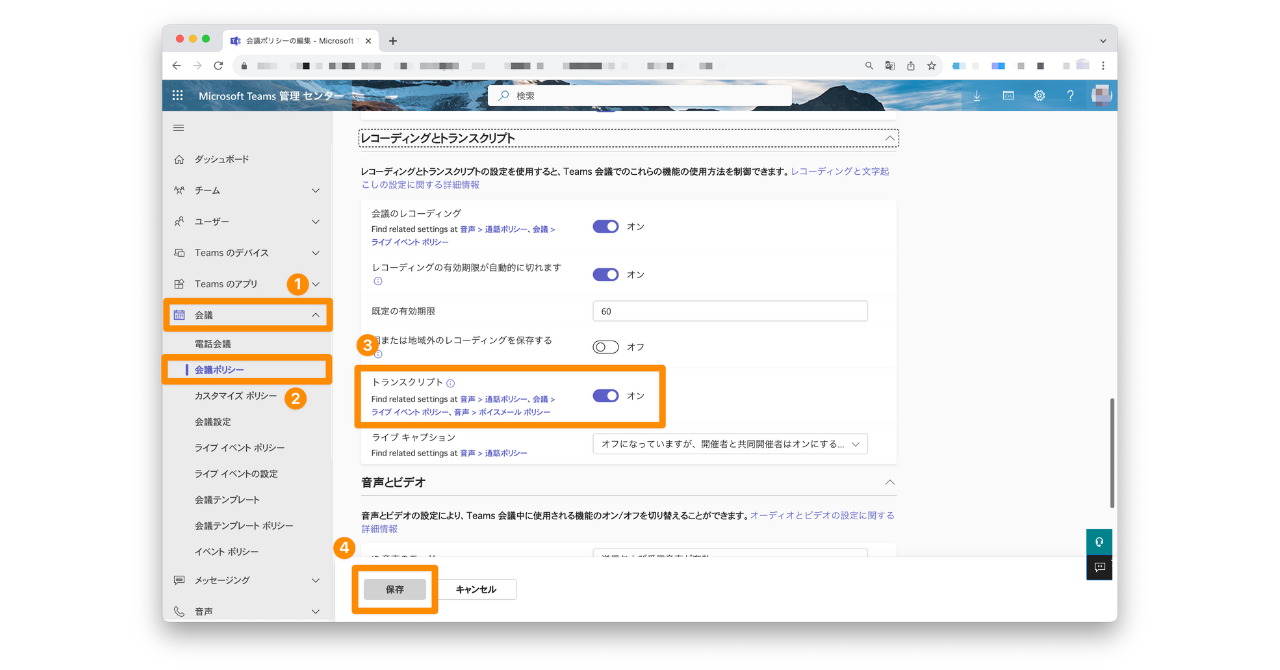Image resolution: width=1280 pixels, height=670 pixels.
Task: Toggle 会議のレコーディング switch off
Action: (x=606, y=227)
